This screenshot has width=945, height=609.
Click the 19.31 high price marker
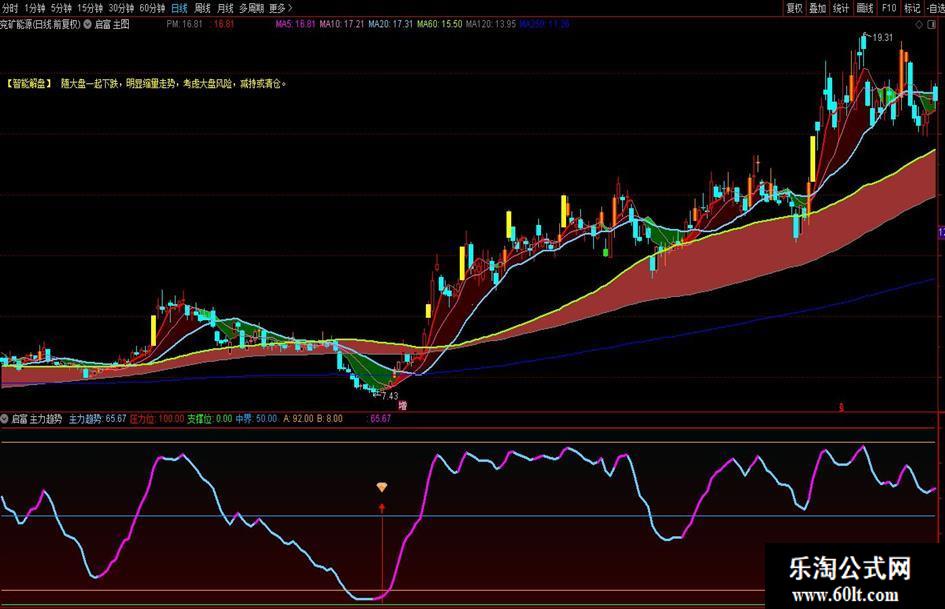[x=882, y=37]
